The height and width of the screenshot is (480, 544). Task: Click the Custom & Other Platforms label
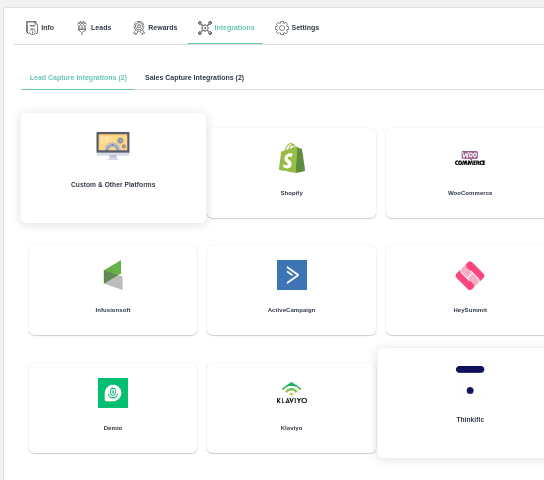click(x=113, y=185)
